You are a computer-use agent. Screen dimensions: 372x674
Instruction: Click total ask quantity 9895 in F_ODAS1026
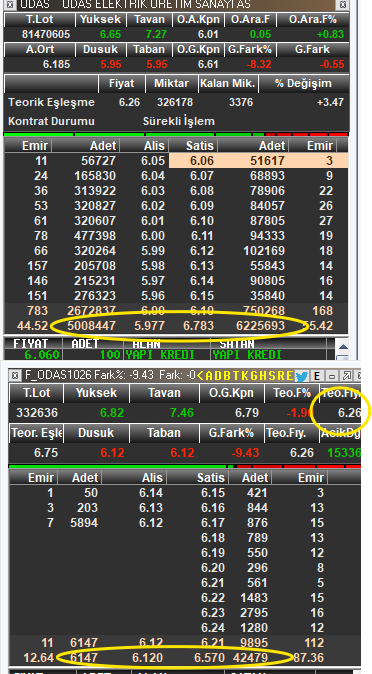tap(254, 643)
